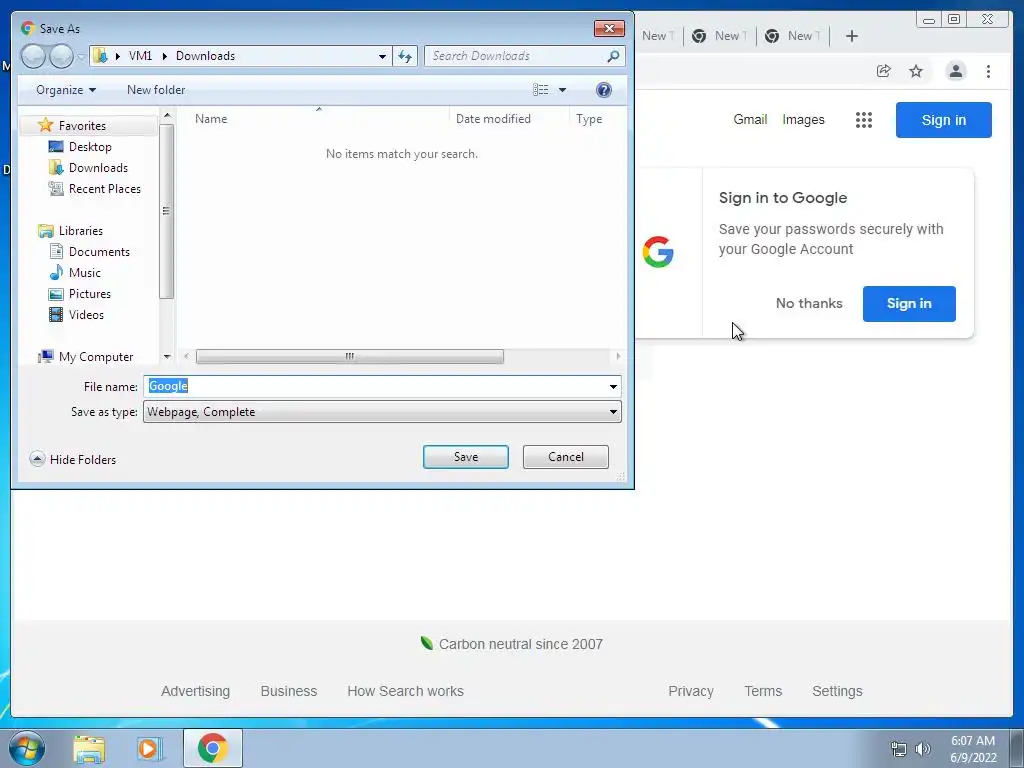This screenshot has height=768, width=1024.
Task: Open Chrome's three-dot menu
Action: click(988, 71)
